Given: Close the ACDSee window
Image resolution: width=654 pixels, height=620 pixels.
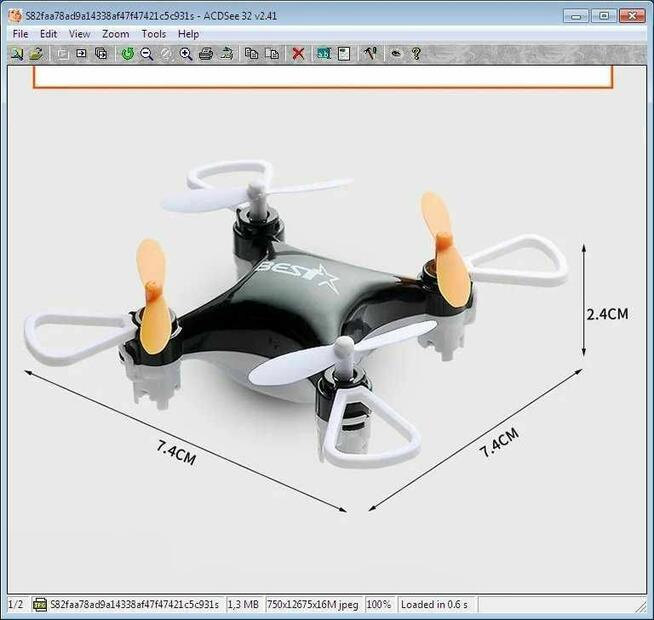Looking at the screenshot, I should tap(632, 16).
